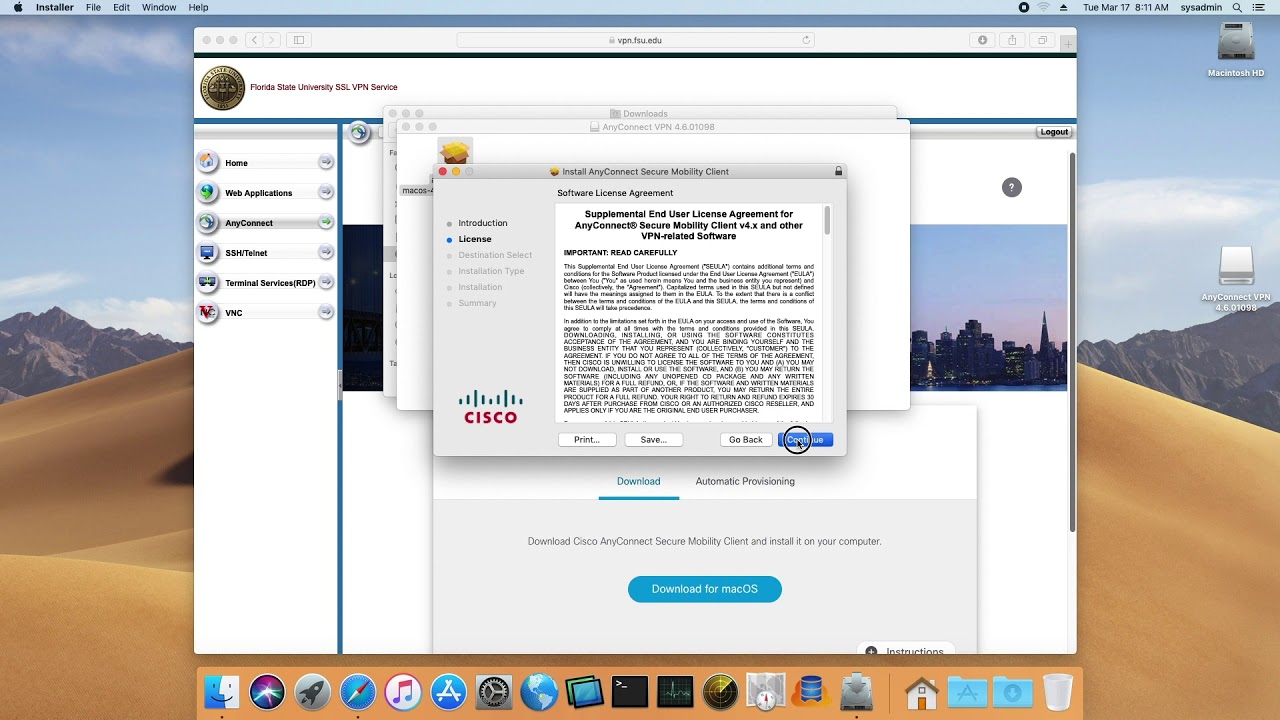Open Spotlight search in menu bar

[1237, 7]
